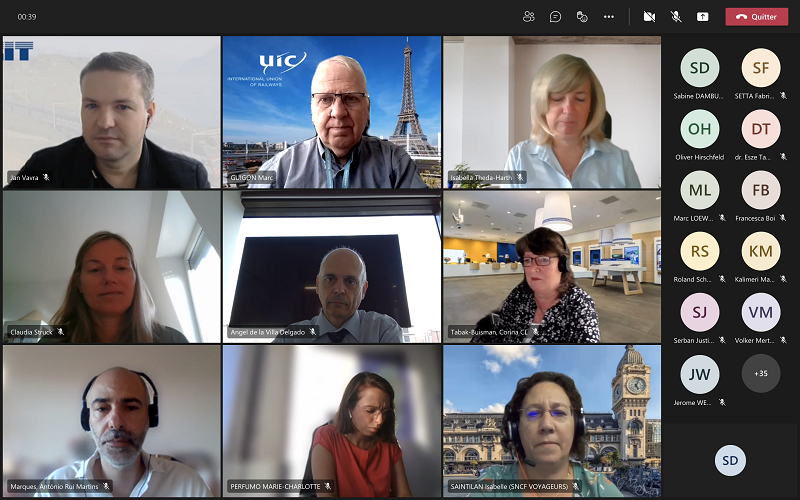Share content with the share tray icon
Screen dimensions: 800x500
pos(703,16)
